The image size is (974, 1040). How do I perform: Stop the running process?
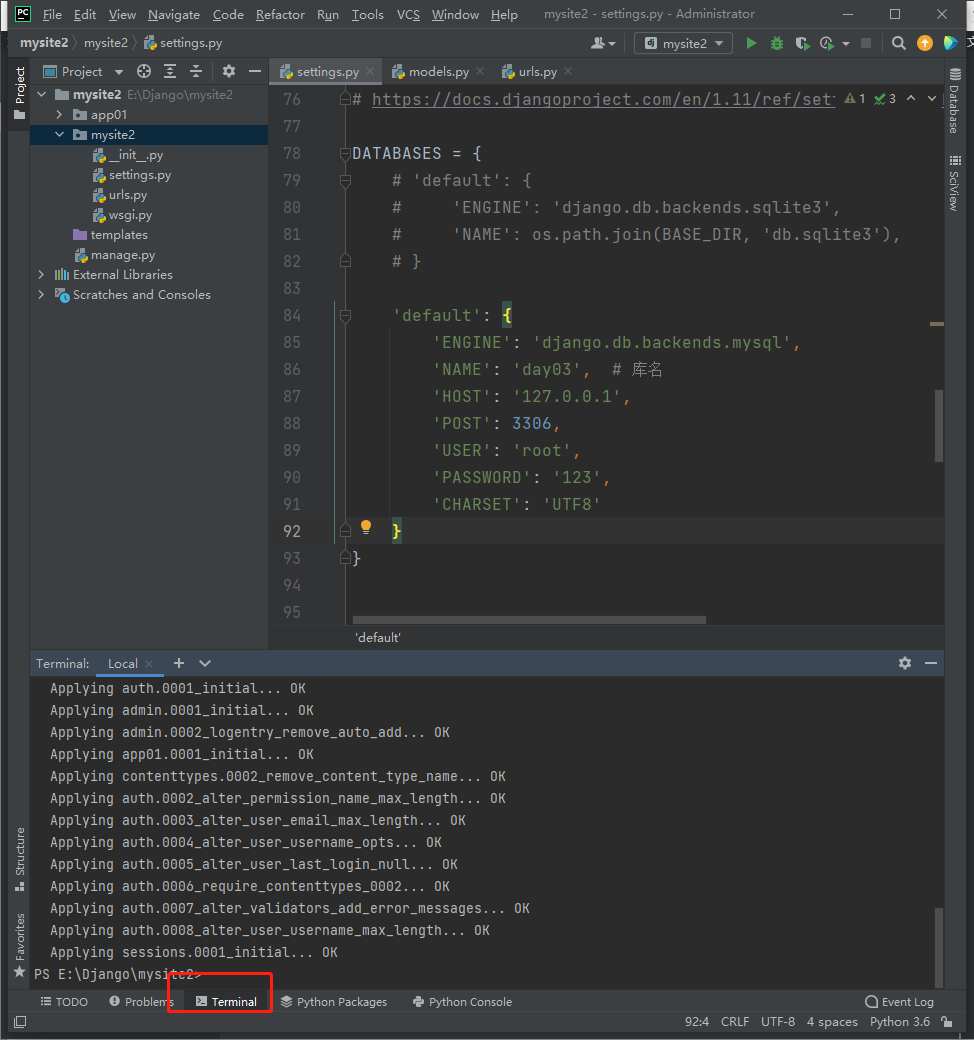click(x=866, y=43)
